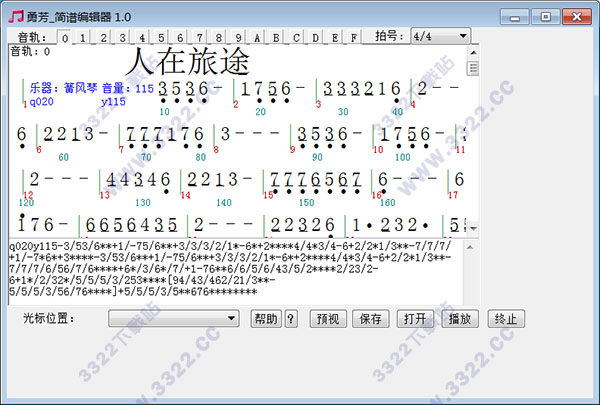The width and height of the screenshot is (600, 405).
Task: Select track 7 button
Action: (x=201, y=38)
